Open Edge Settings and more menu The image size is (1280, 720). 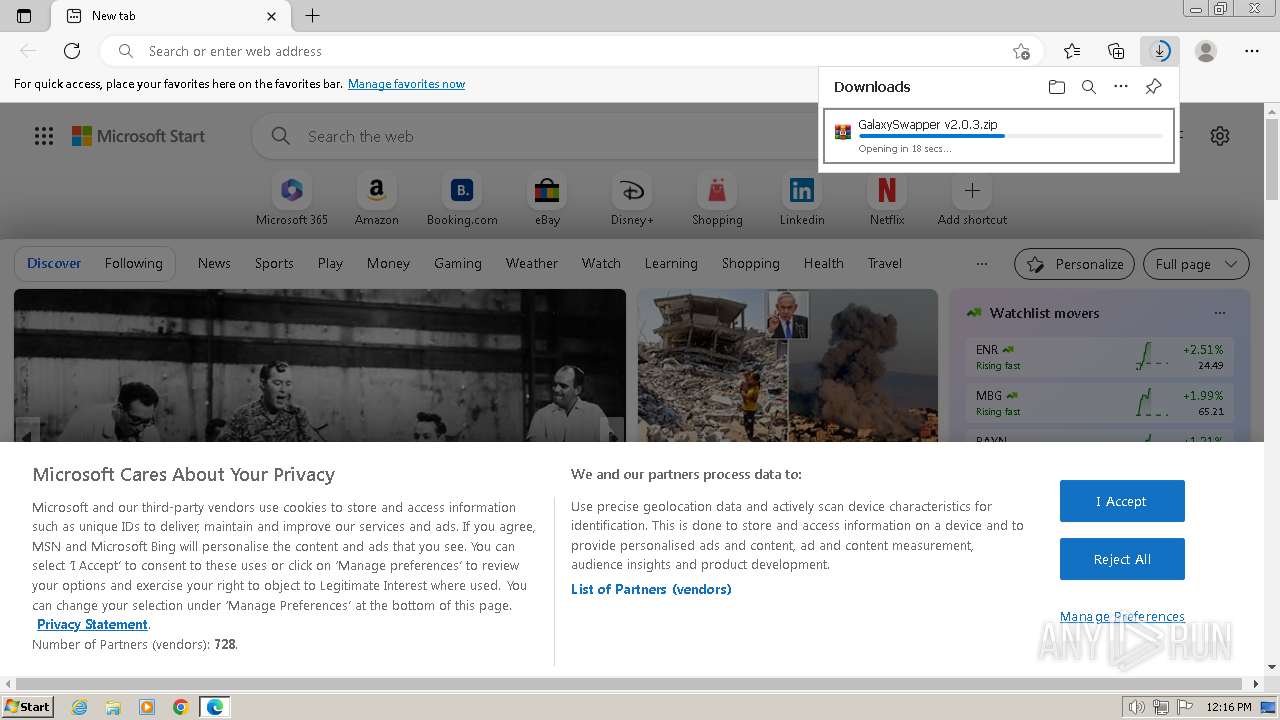coord(1252,51)
